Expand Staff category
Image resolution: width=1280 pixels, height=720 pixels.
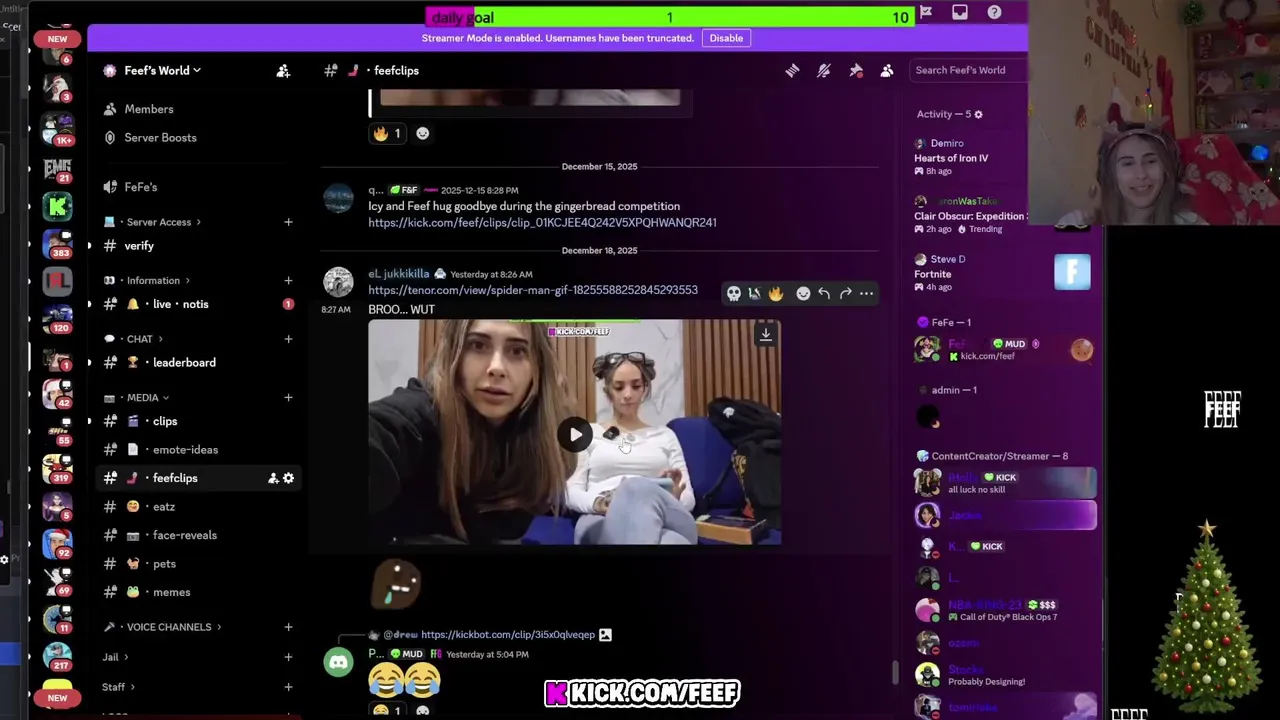(x=118, y=687)
